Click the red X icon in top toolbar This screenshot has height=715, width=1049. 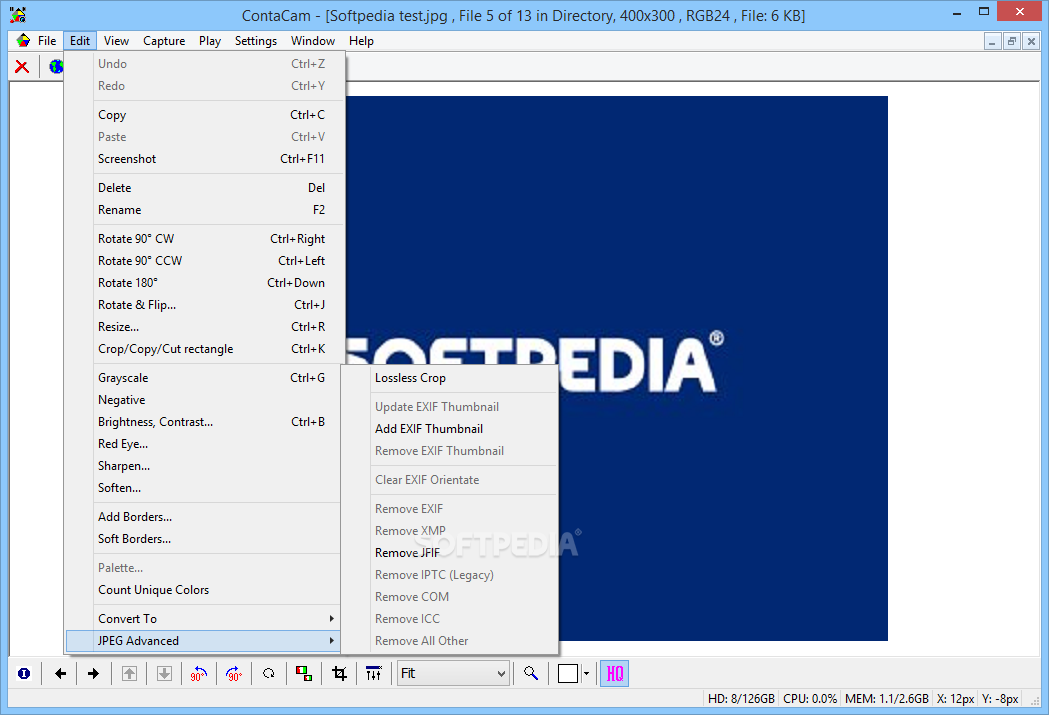click(x=22, y=67)
